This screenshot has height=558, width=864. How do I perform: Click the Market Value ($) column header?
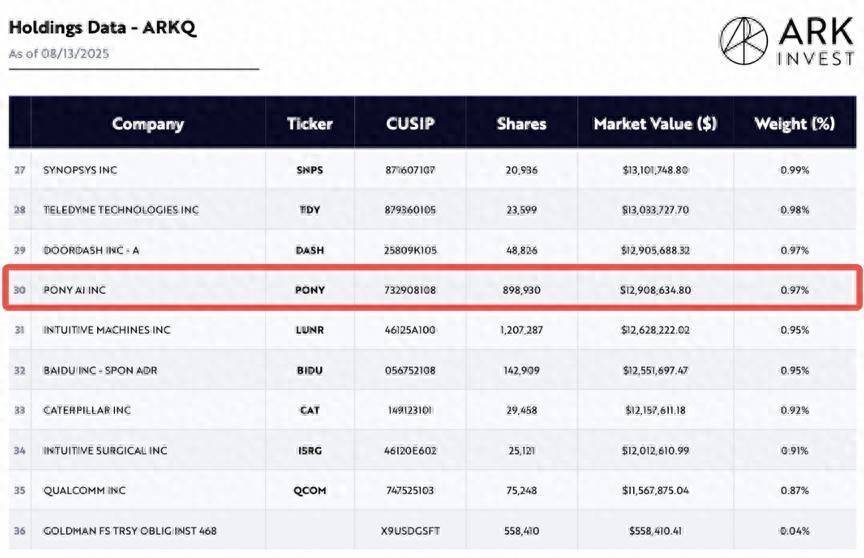(x=655, y=124)
